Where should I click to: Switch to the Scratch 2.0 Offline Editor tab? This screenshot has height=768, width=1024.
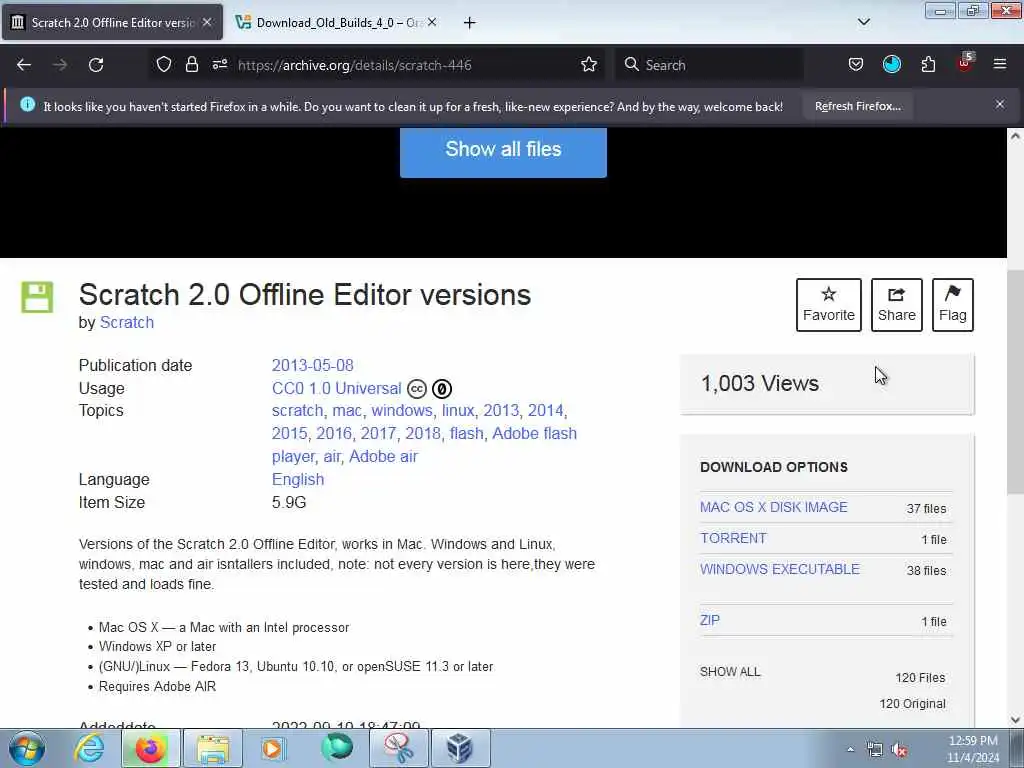pos(112,22)
